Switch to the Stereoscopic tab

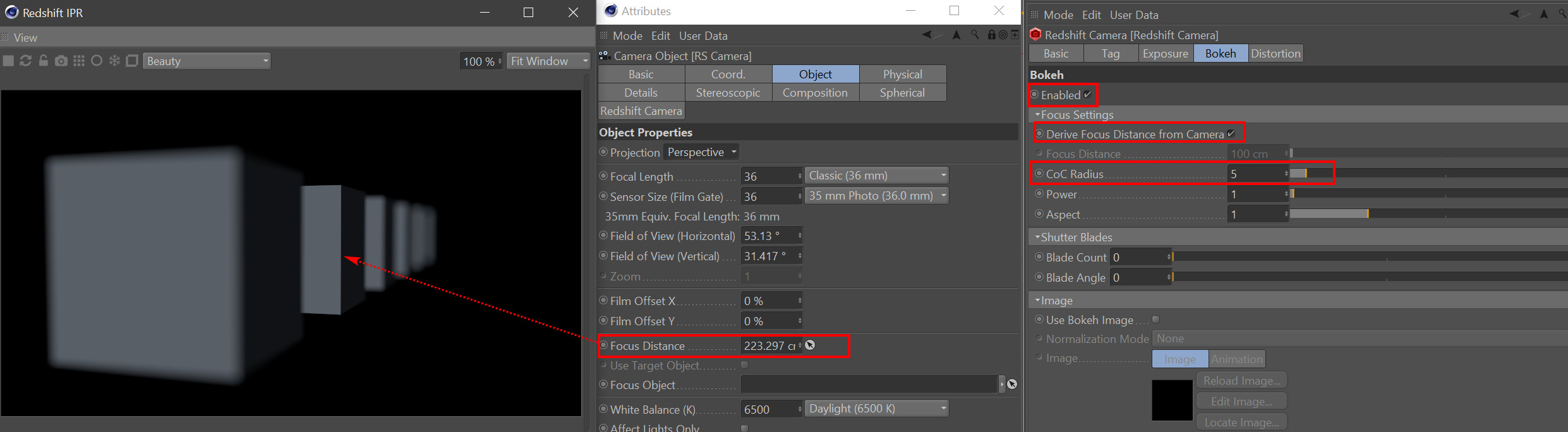tap(728, 92)
